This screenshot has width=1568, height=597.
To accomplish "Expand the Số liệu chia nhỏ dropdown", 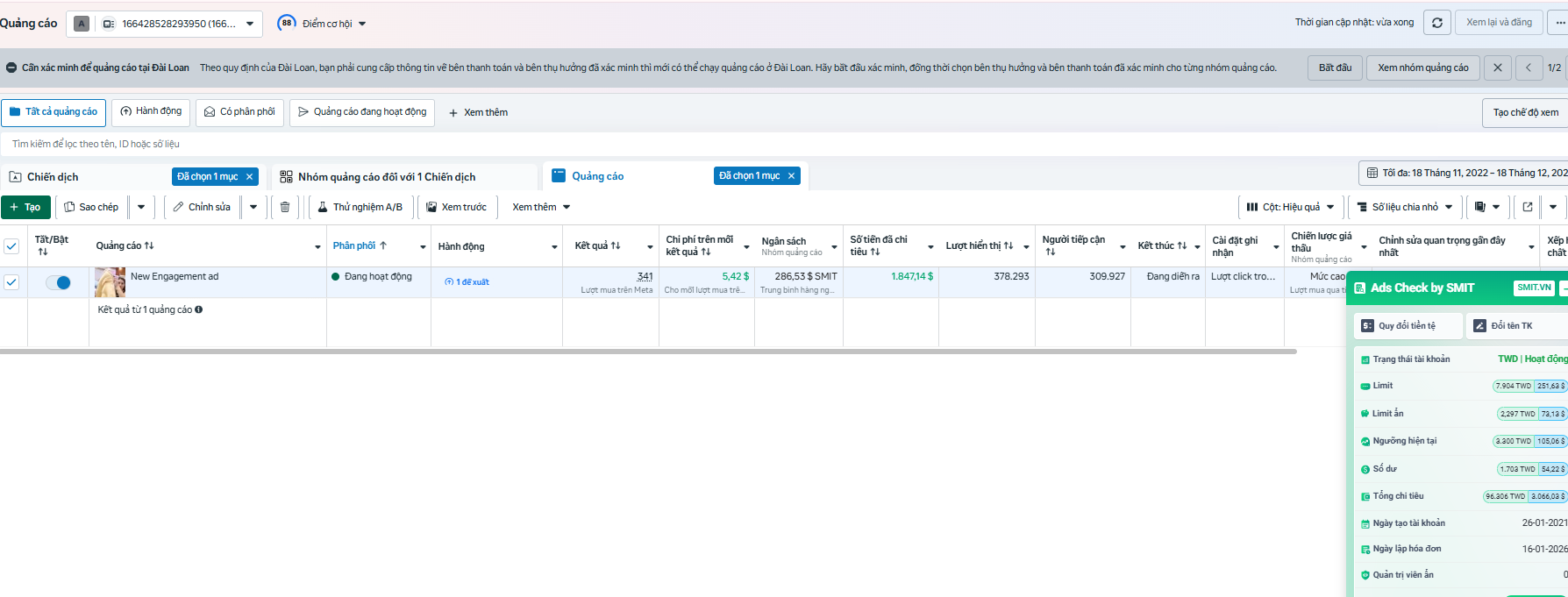I will pos(1404,207).
